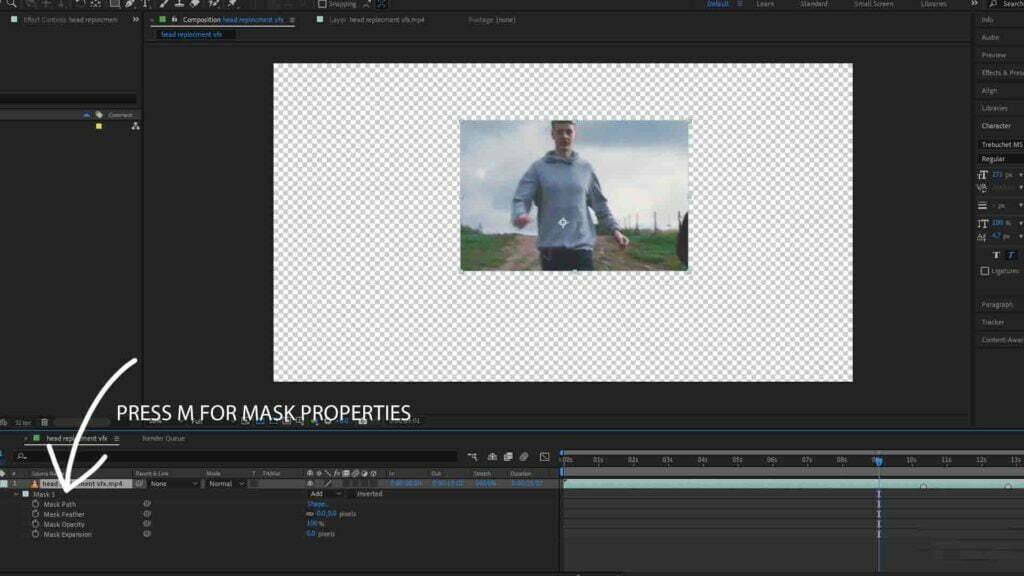Collapse the Mask 1 group
Image resolution: width=1024 pixels, height=576 pixels.
[x=16, y=494]
